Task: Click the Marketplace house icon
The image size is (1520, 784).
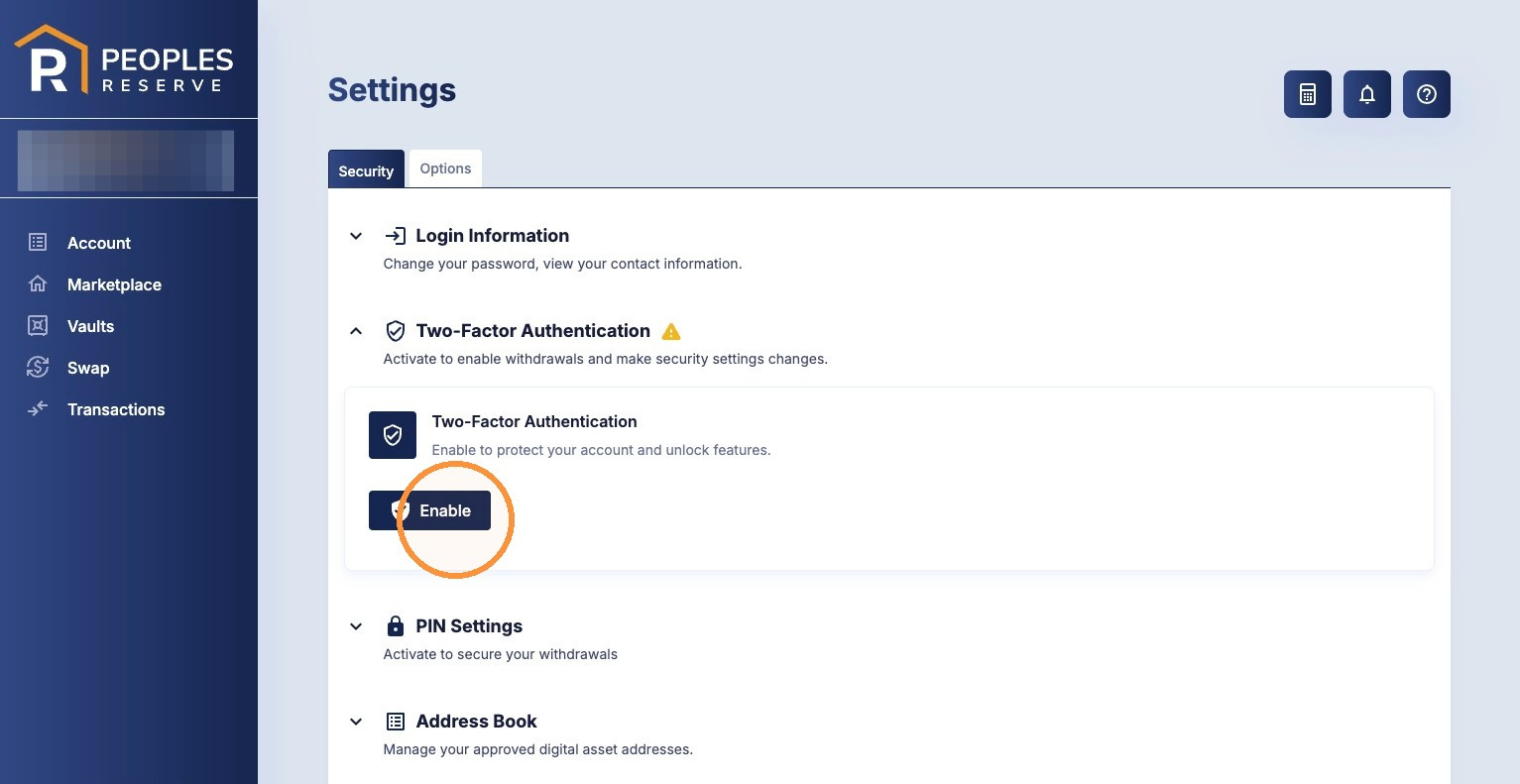Action: coord(38,283)
